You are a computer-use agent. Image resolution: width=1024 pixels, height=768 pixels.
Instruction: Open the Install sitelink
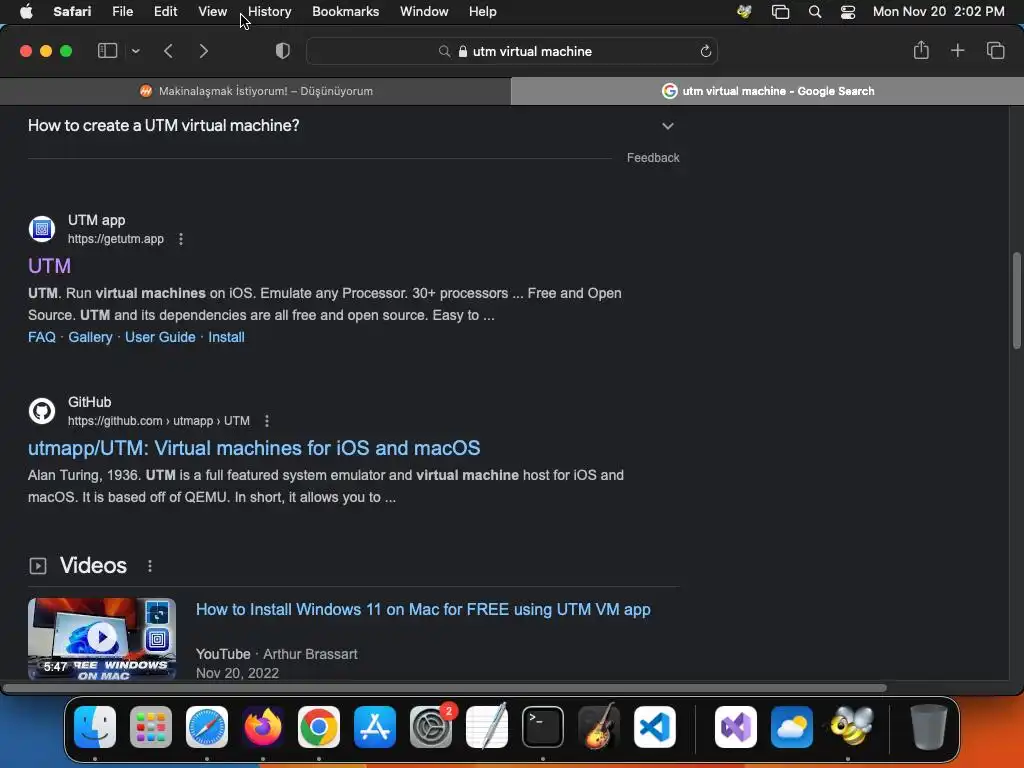(226, 337)
